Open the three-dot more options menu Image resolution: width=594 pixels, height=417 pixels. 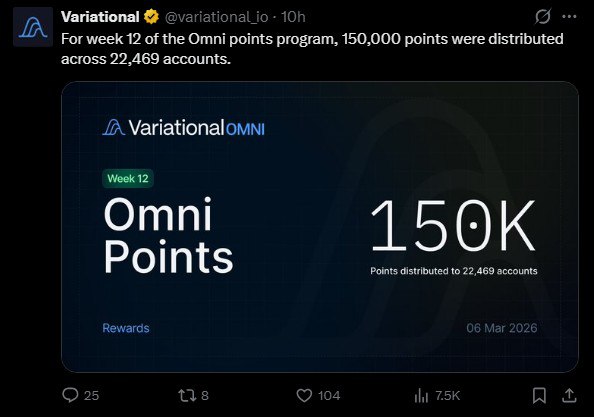[569, 17]
